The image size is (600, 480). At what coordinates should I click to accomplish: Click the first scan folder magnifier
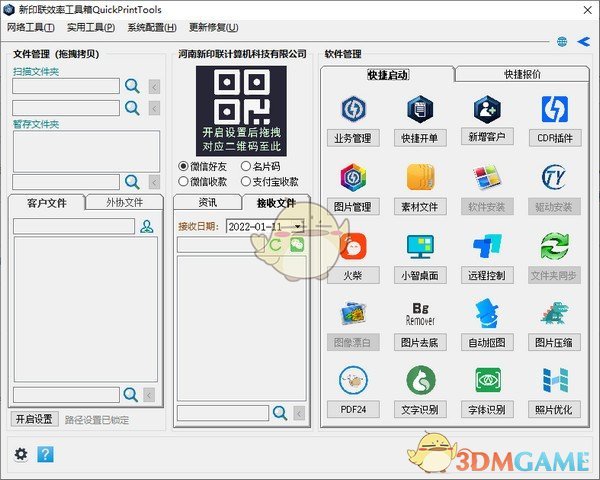(x=132, y=86)
